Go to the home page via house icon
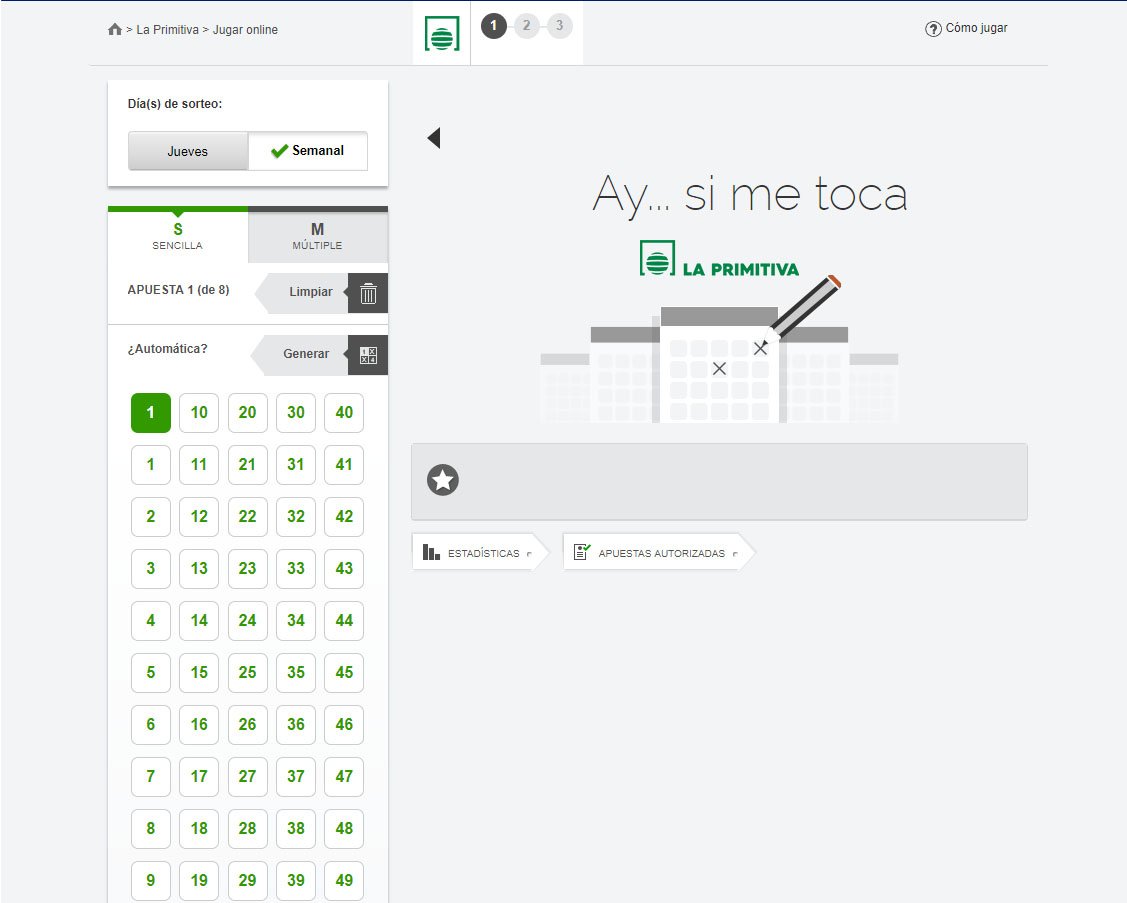This screenshot has height=903, width=1127. click(114, 29)
